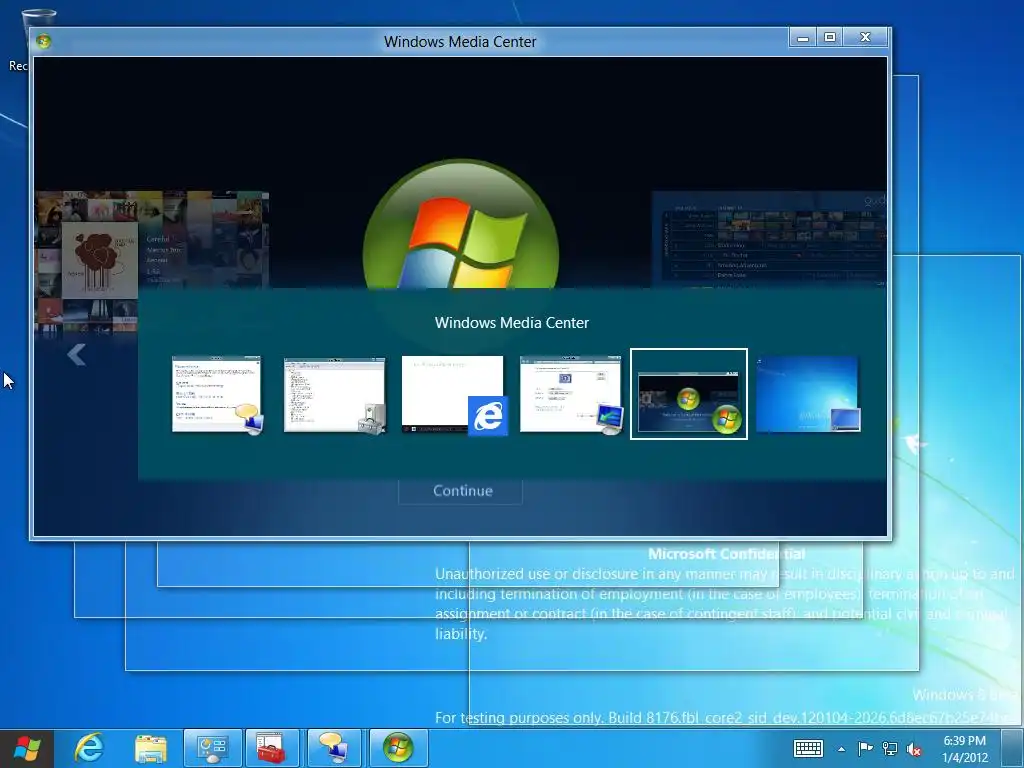Select the monitor settings thumbnail in switcher
1024x768 pixels.
point(571,394)
